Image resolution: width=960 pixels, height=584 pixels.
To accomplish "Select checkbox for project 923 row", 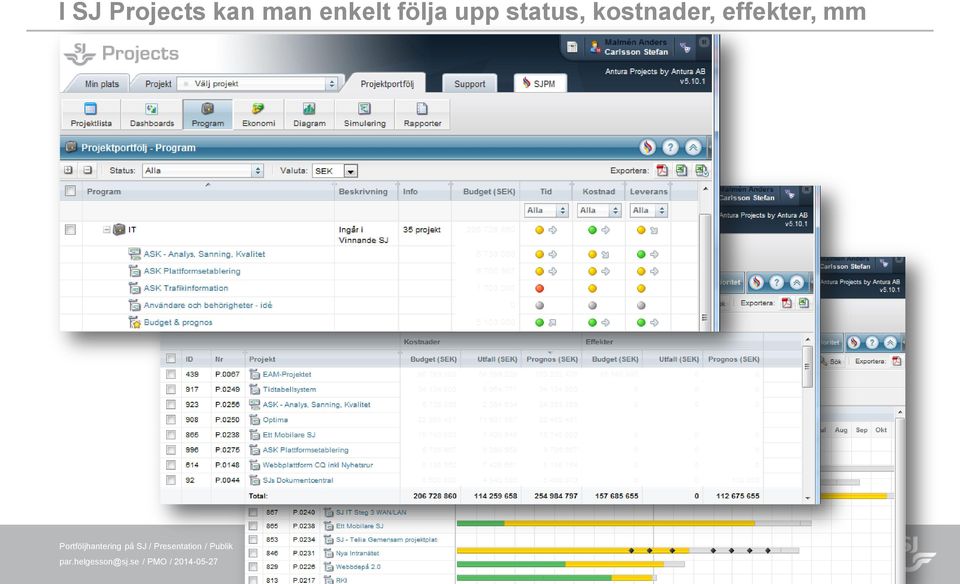I will [171, 405].
